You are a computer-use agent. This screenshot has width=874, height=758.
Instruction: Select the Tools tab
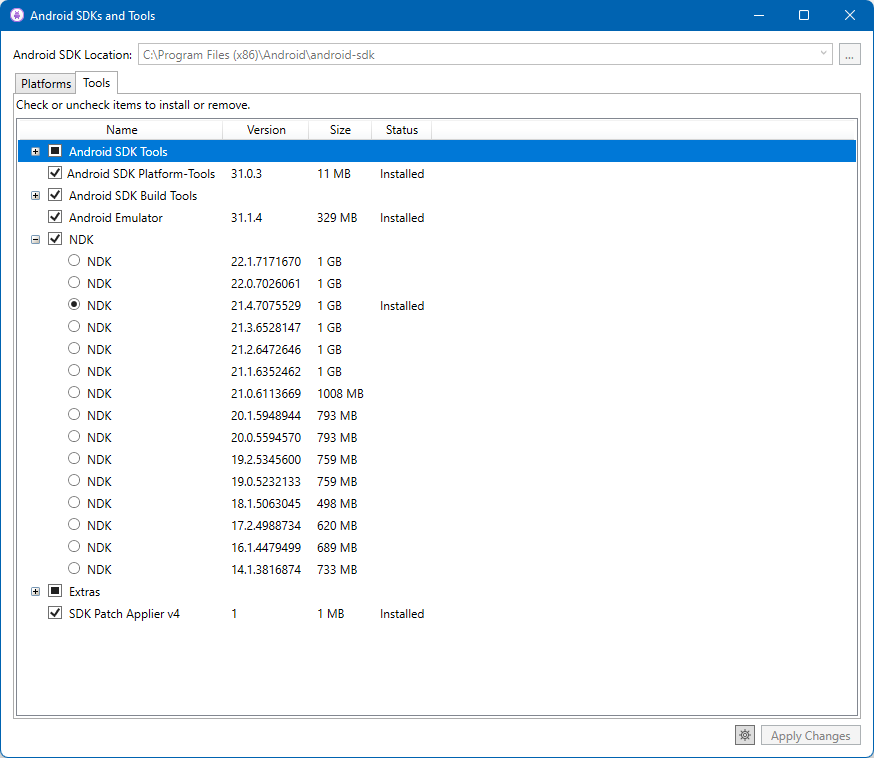96,82
